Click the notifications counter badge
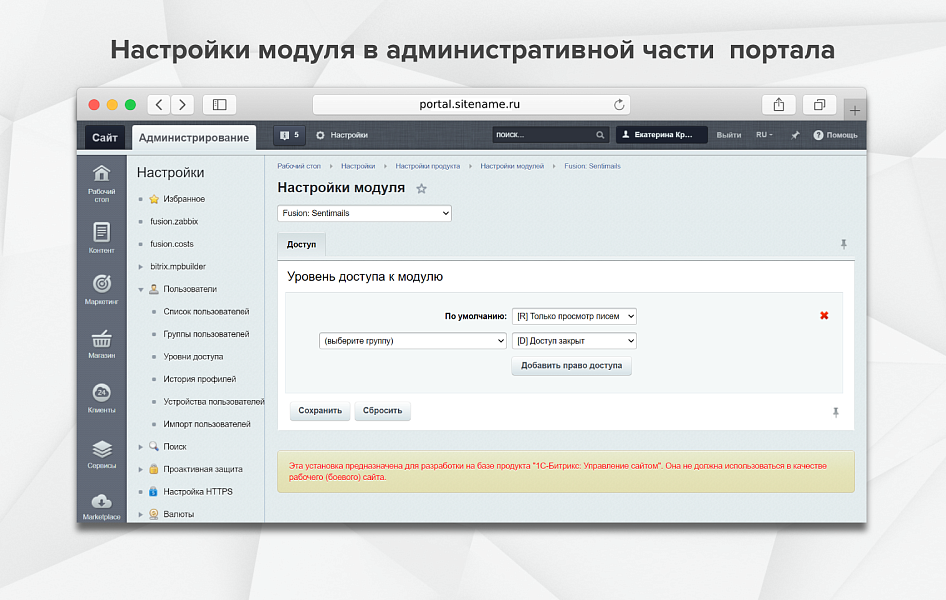Image resolution: width=946 pixels, height=600 pixels. point(289,135)
